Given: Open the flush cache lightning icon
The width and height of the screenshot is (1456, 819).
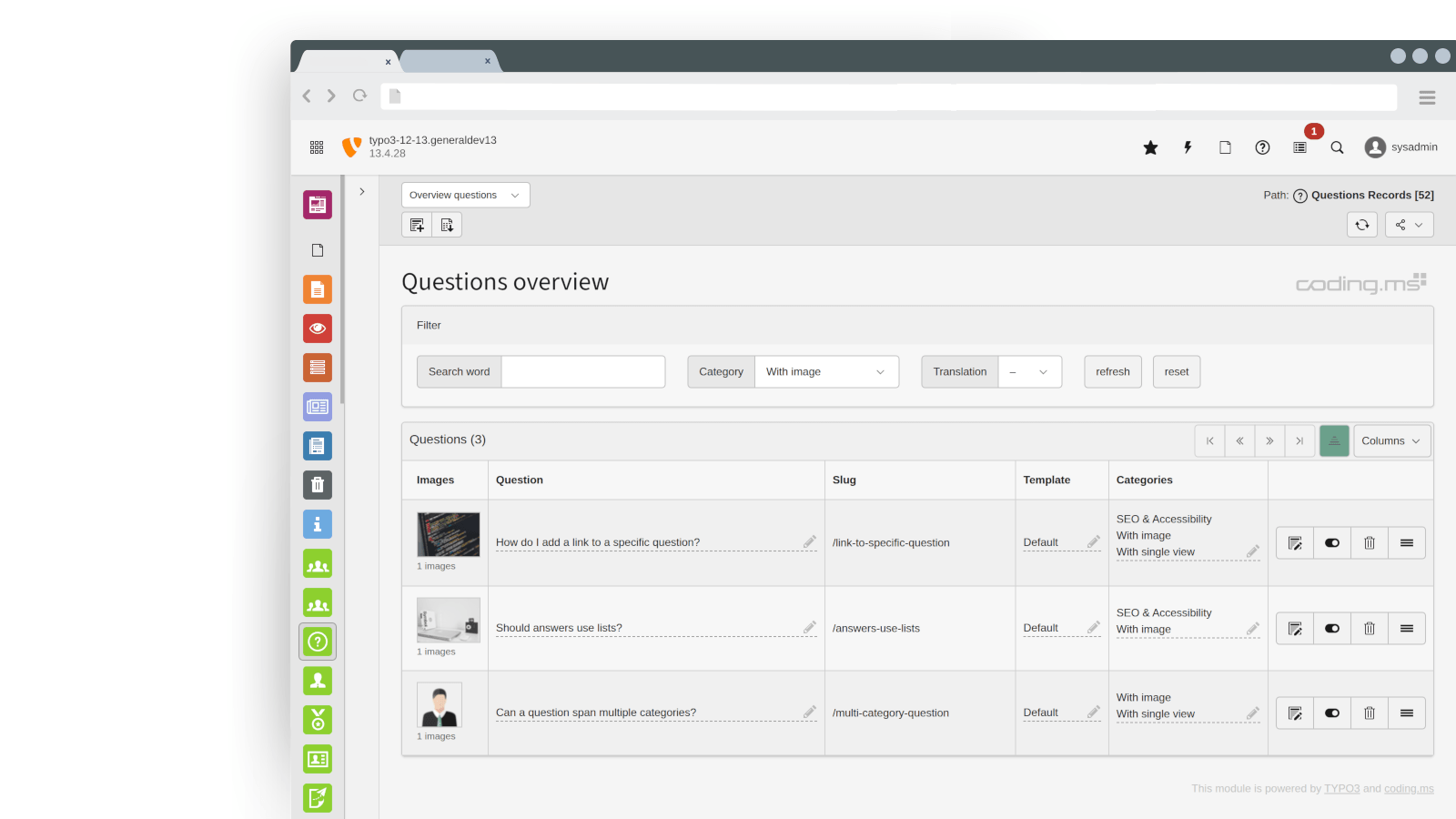Looking at the screenshot, I should (x=1188, y=147).
